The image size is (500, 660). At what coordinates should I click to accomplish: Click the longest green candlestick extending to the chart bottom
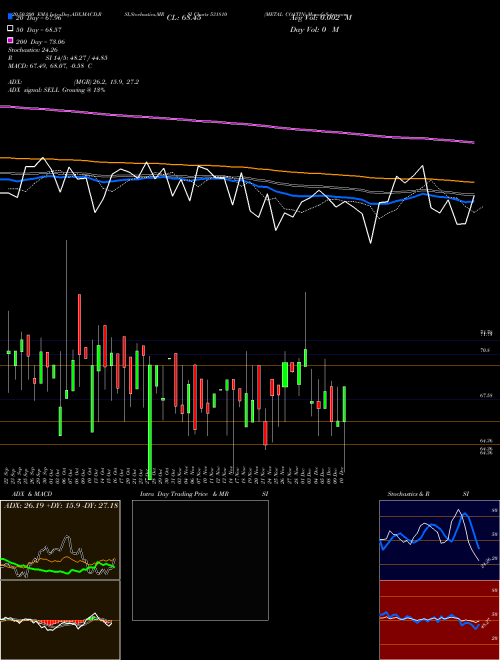(x=150, y=420)
